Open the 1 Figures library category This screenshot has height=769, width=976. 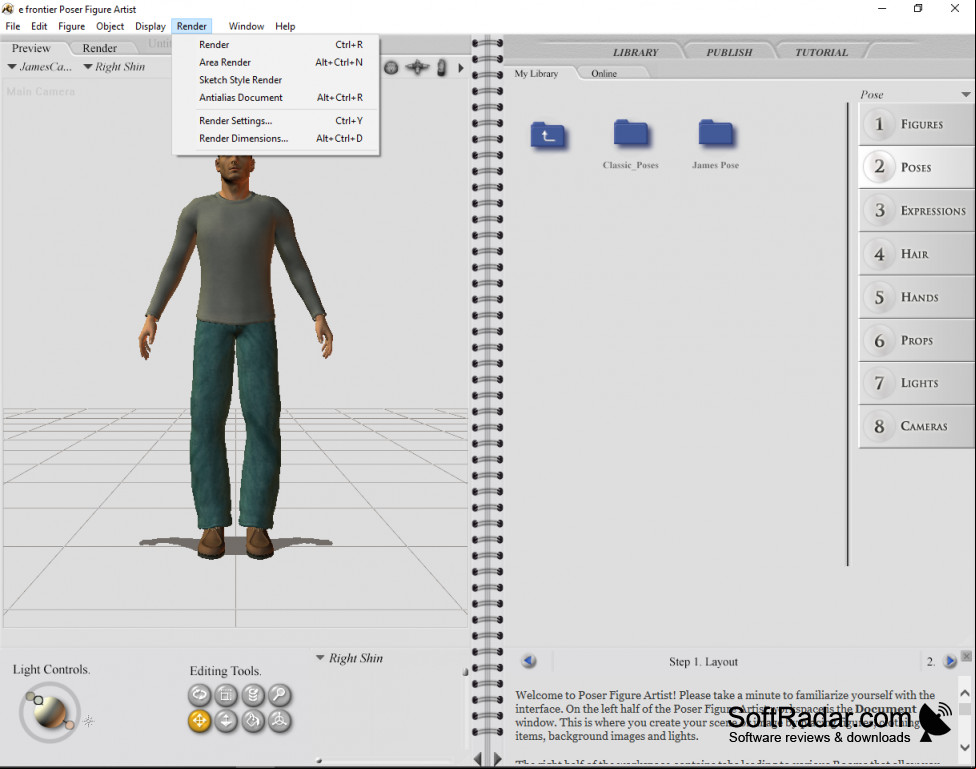(917, 125)
